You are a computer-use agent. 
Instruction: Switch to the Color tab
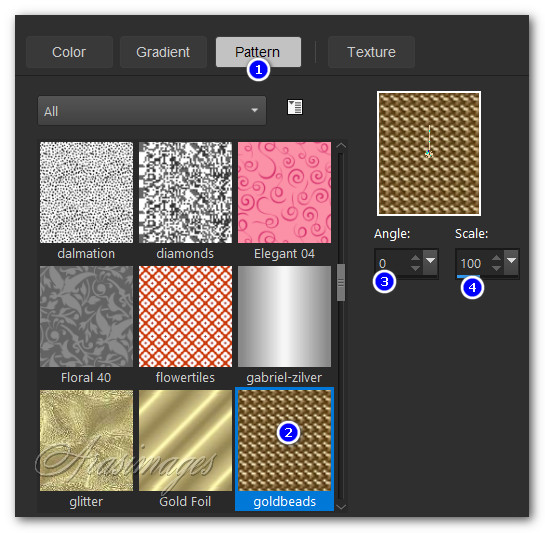tap(69, 52)
